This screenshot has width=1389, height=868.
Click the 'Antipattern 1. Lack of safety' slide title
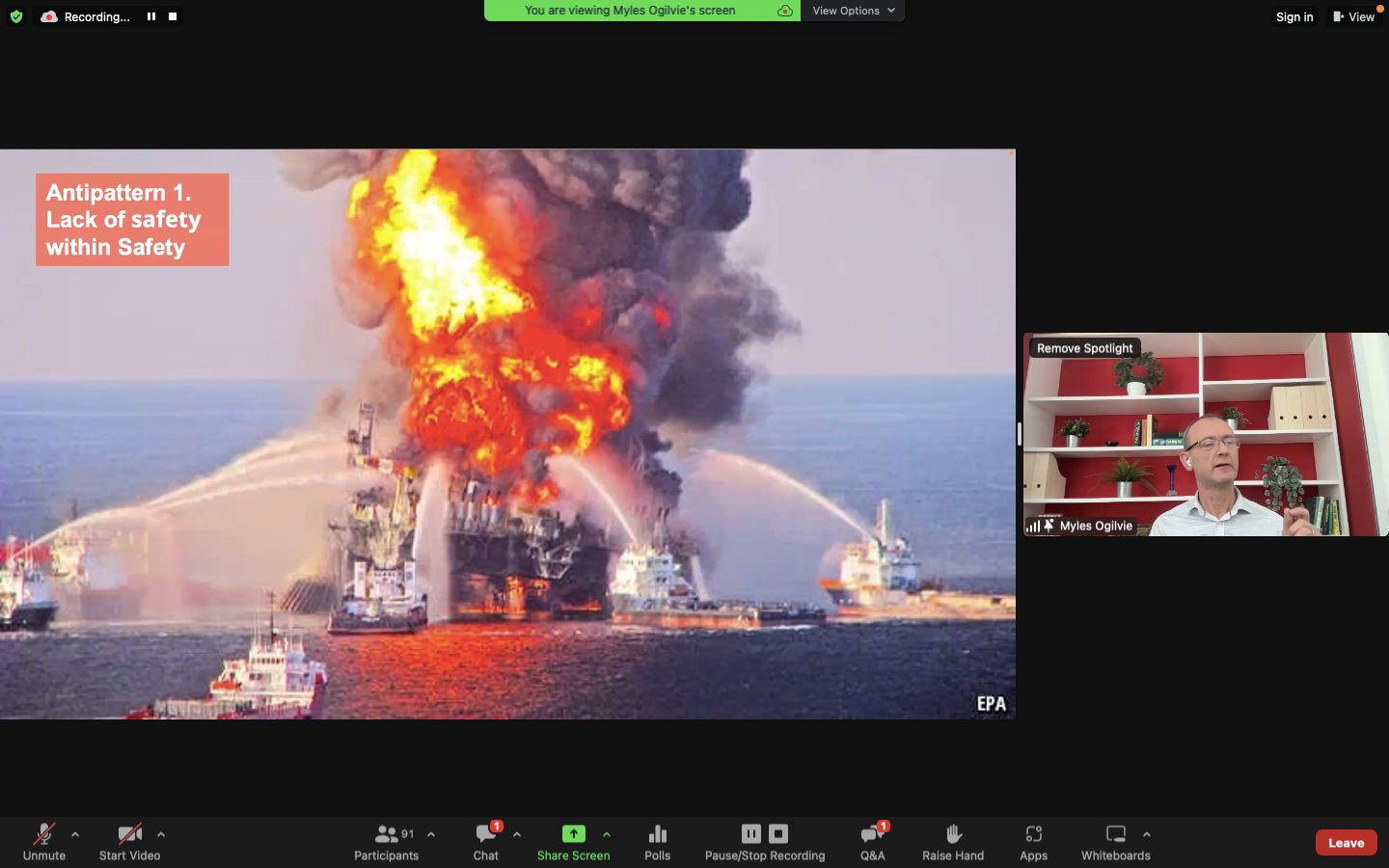tap(132, 220)
